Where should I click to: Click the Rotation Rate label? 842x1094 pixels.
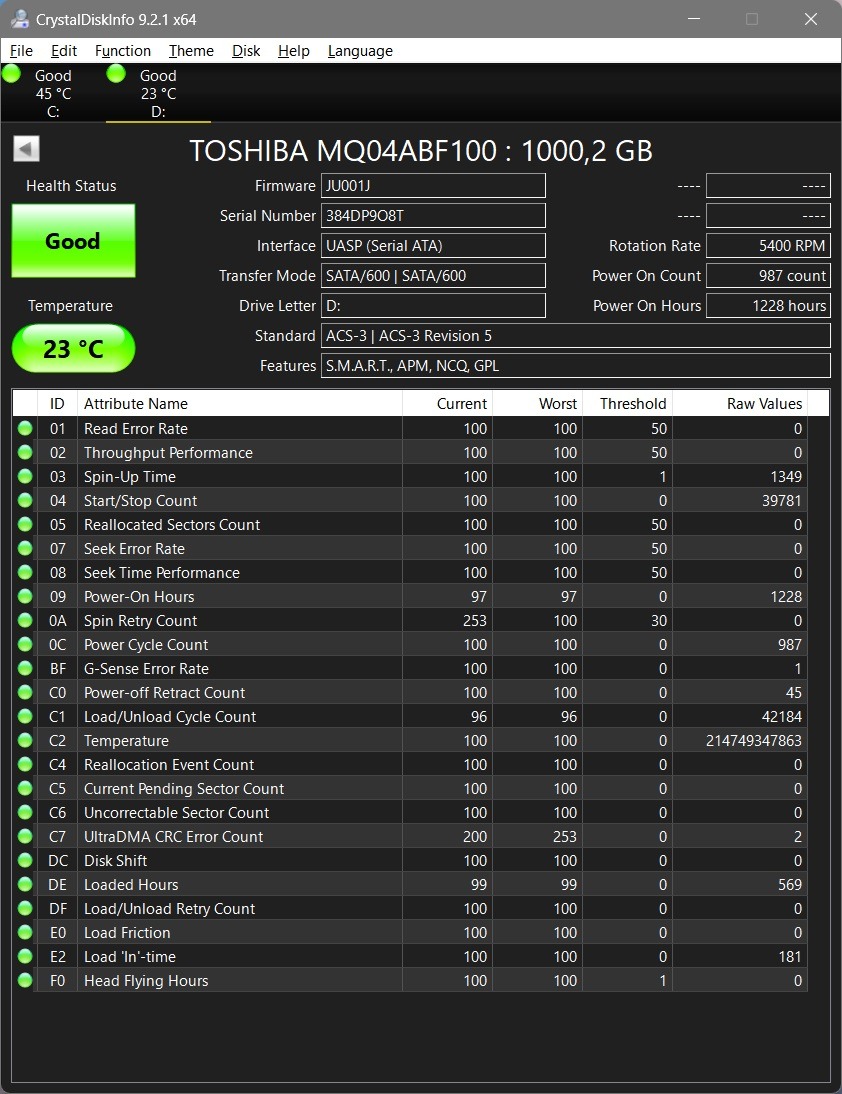(x=654, y=246)
